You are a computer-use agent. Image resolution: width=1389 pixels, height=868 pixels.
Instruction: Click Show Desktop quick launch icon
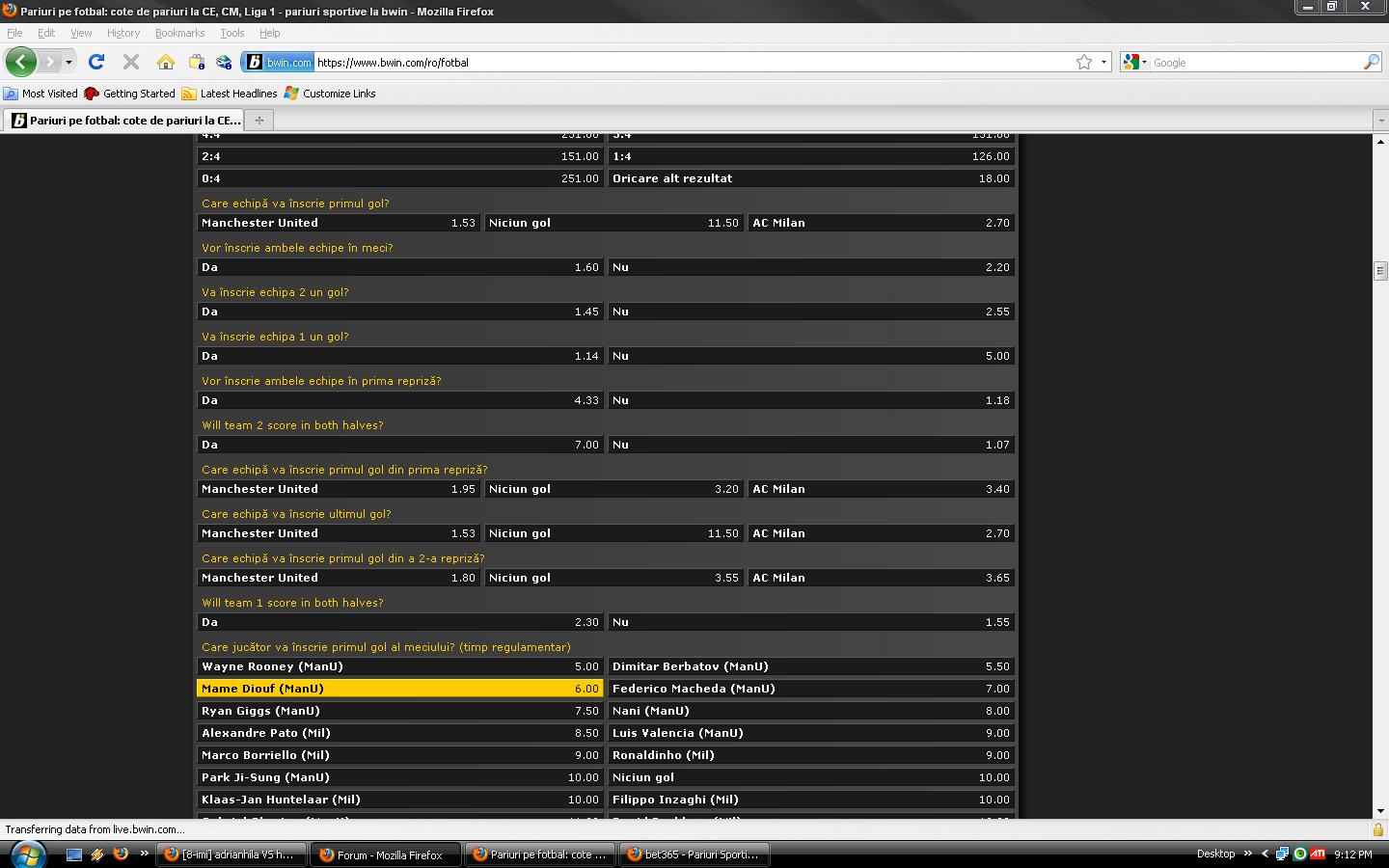click(74, 854)
